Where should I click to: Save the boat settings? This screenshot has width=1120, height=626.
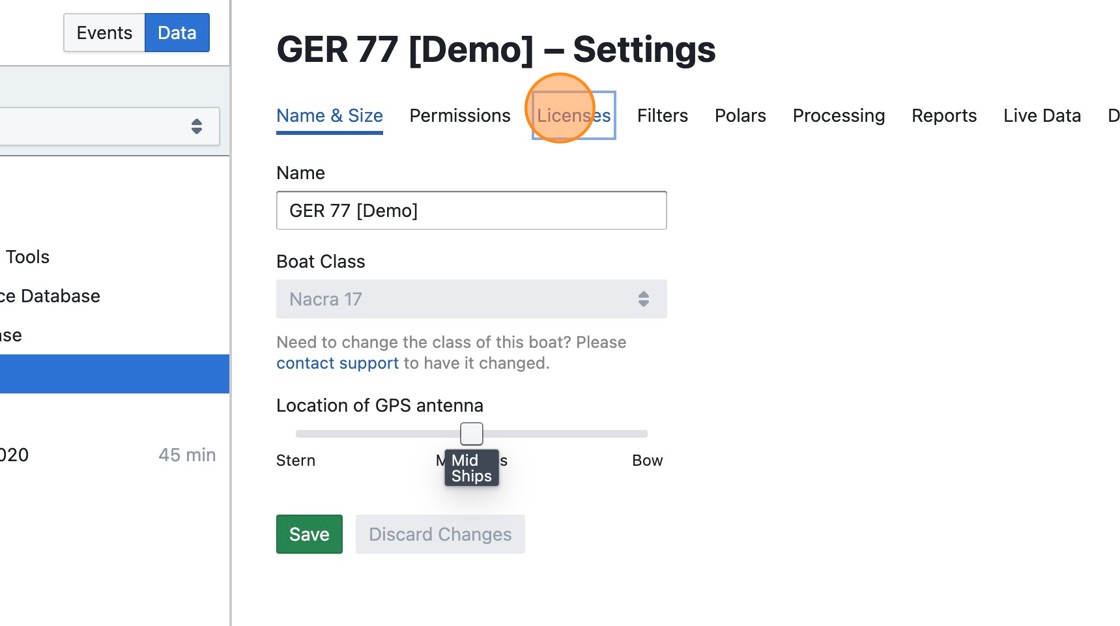click(309, 534)
